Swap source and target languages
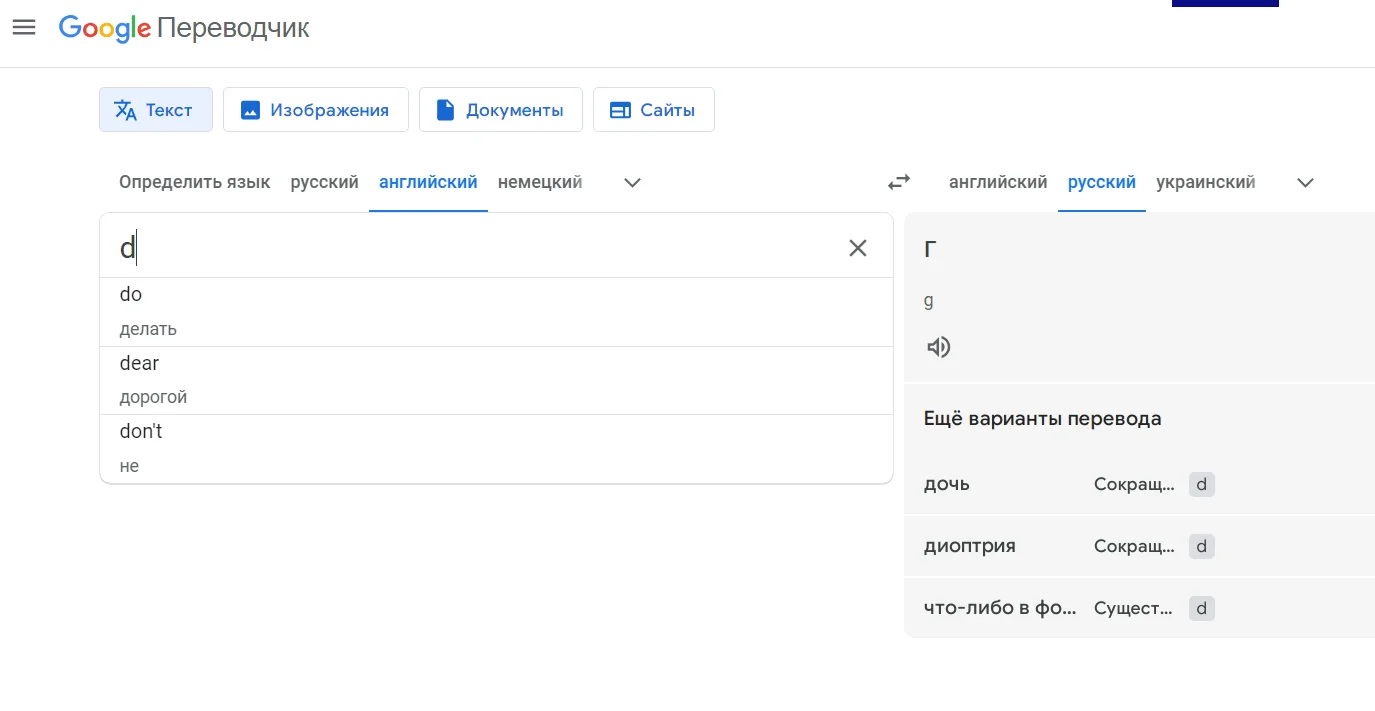 coord(899,182)
